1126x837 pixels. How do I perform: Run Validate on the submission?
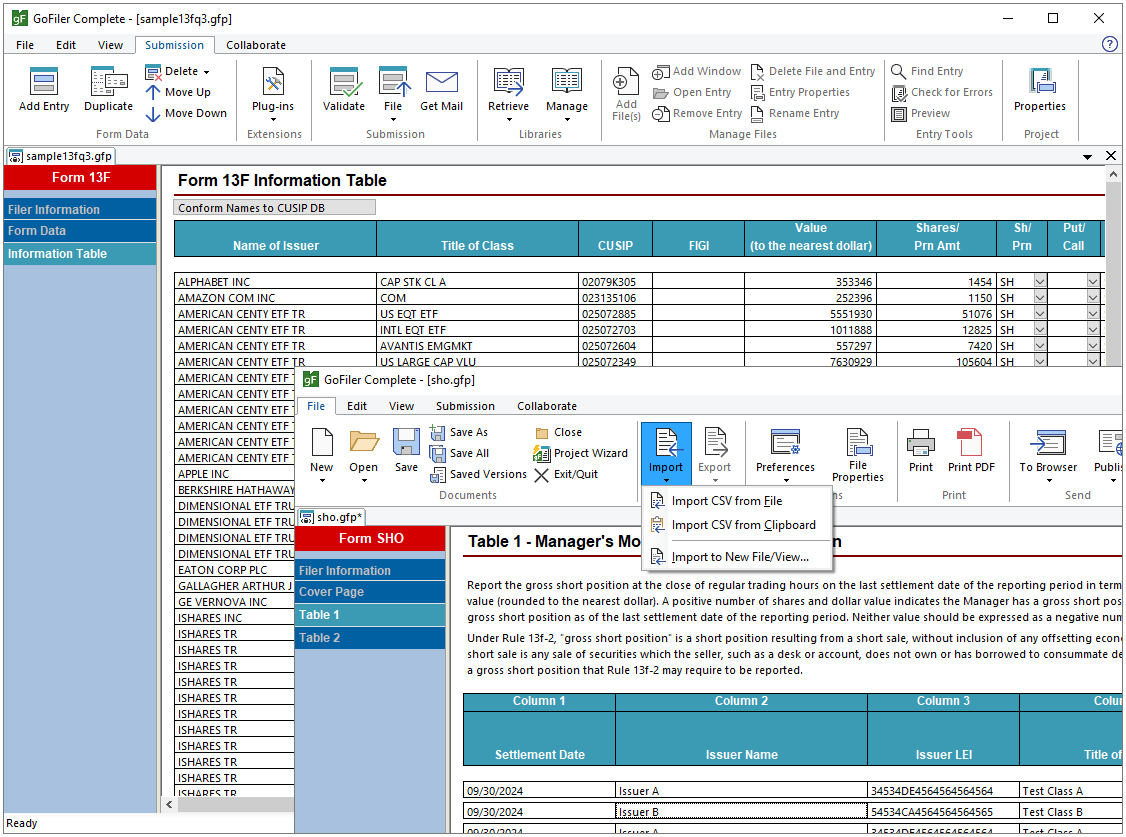344,89
